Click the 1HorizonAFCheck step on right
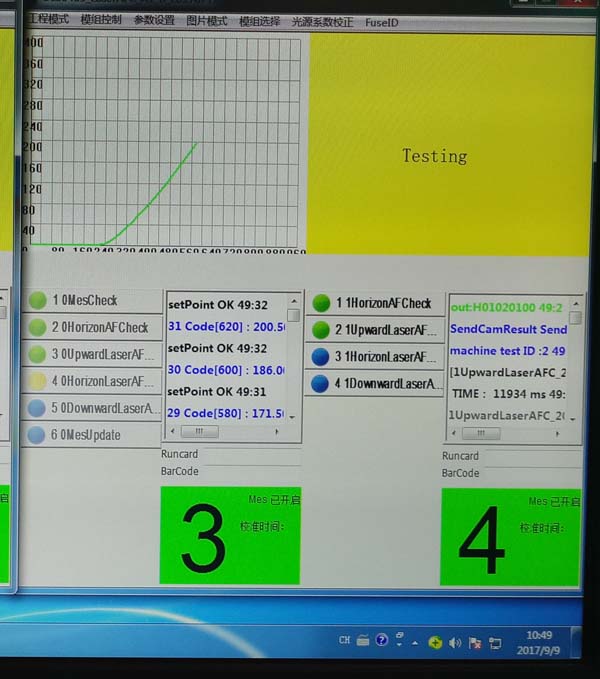Image resolution: width=600 pixels, height=679 pixels. [x=375, y=303]
